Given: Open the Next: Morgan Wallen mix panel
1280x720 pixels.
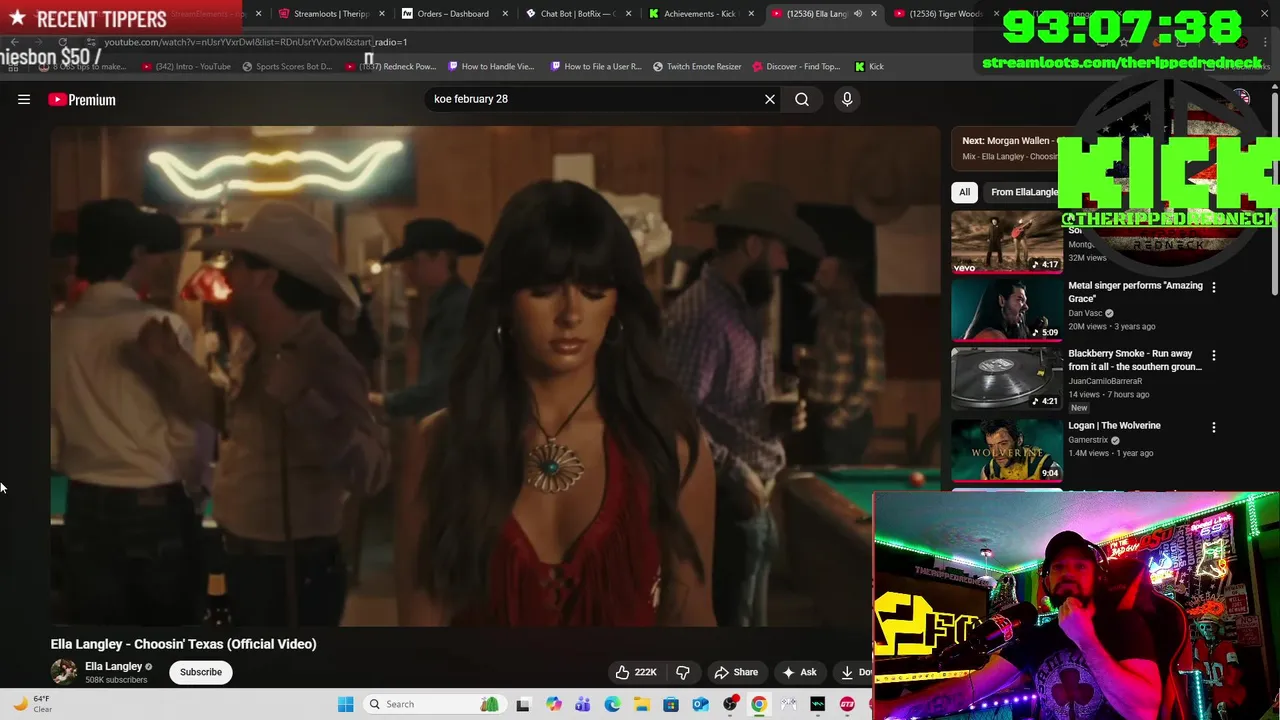Looking at the screenshot, I should (1008, 148).
